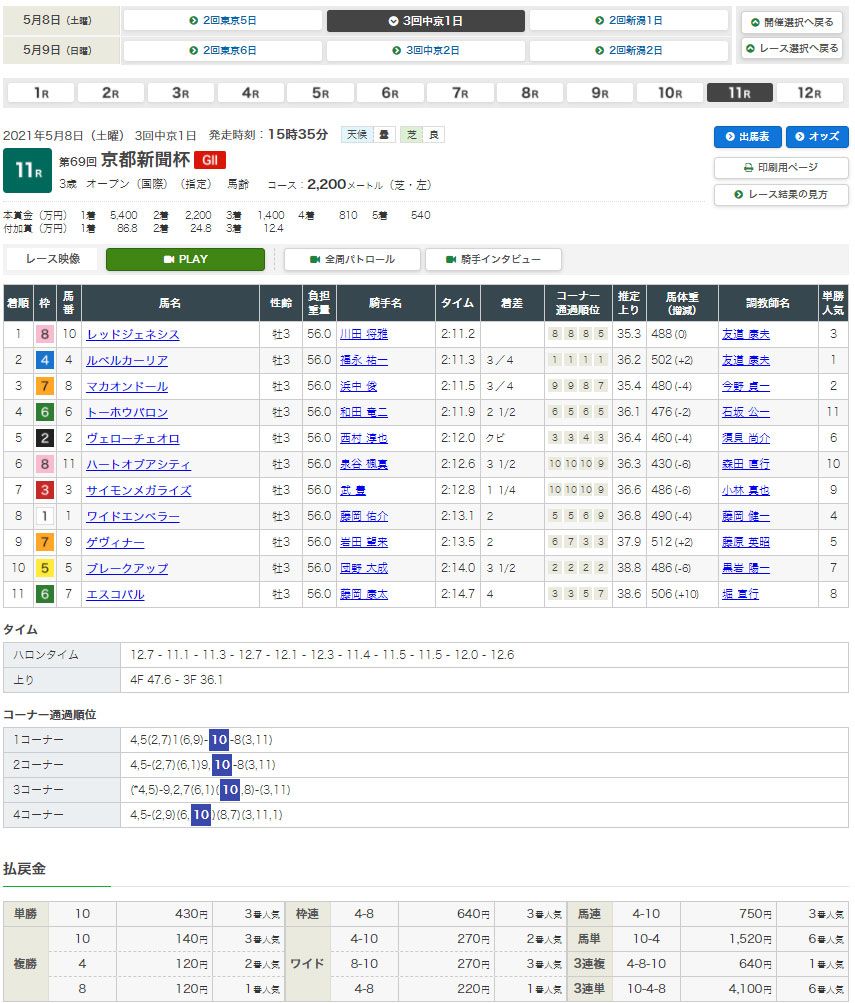Open trainer profile 今野 貞一
Screen dimensions: 855x1003
(745, 387)
